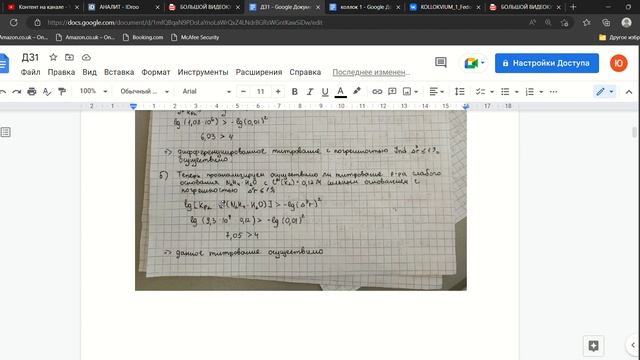
Task: Start a Google Meet call
Action: 473,63
